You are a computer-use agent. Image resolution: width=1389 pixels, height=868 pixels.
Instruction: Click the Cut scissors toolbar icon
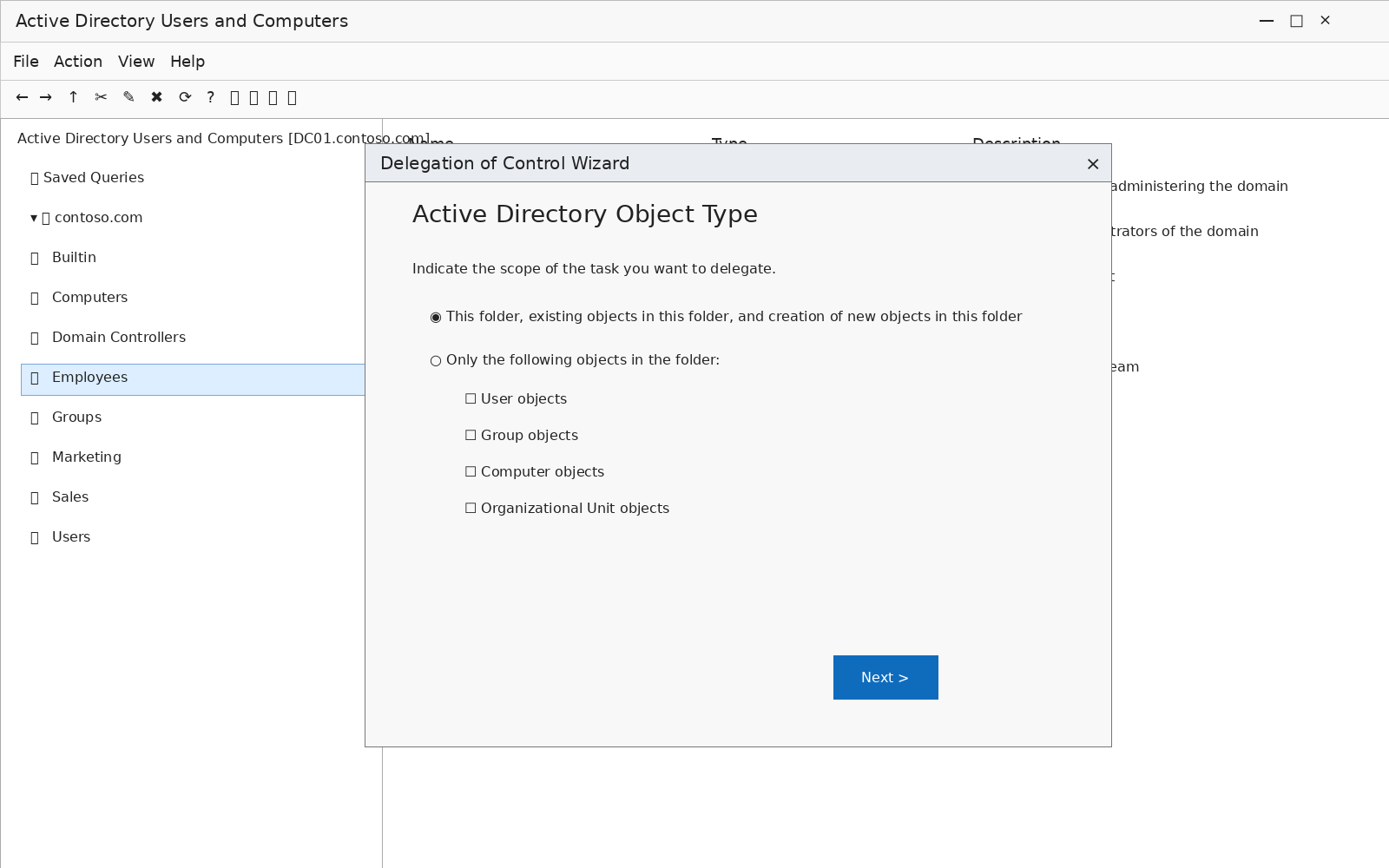pyautogui.click(x=101, y=97)
